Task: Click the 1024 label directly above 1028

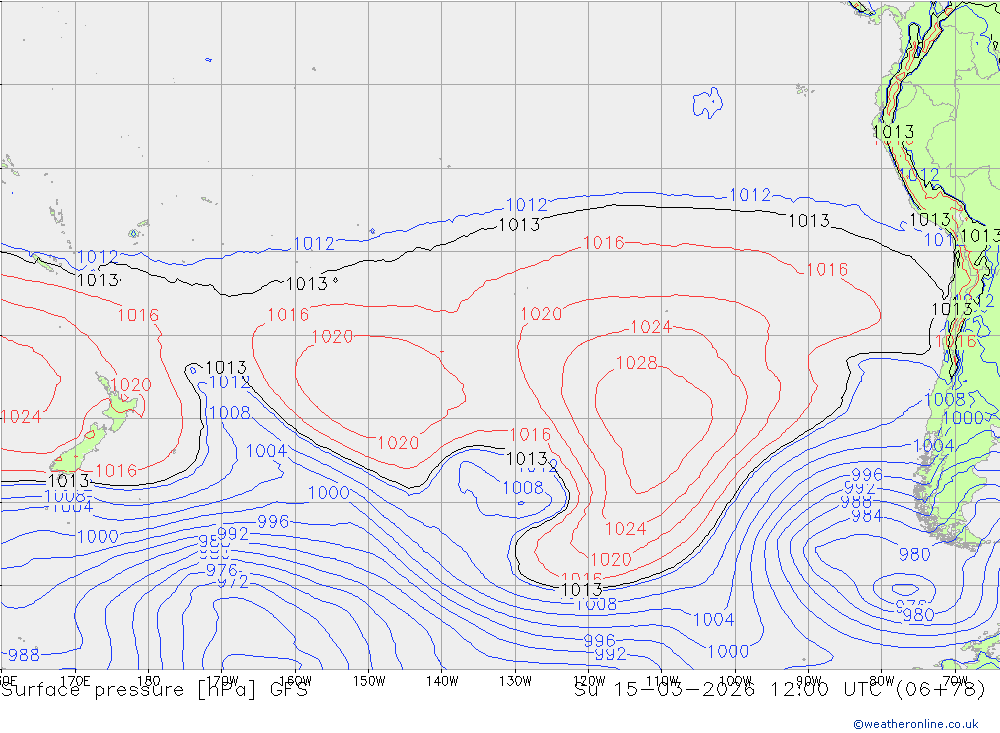Action: (651, 327)
